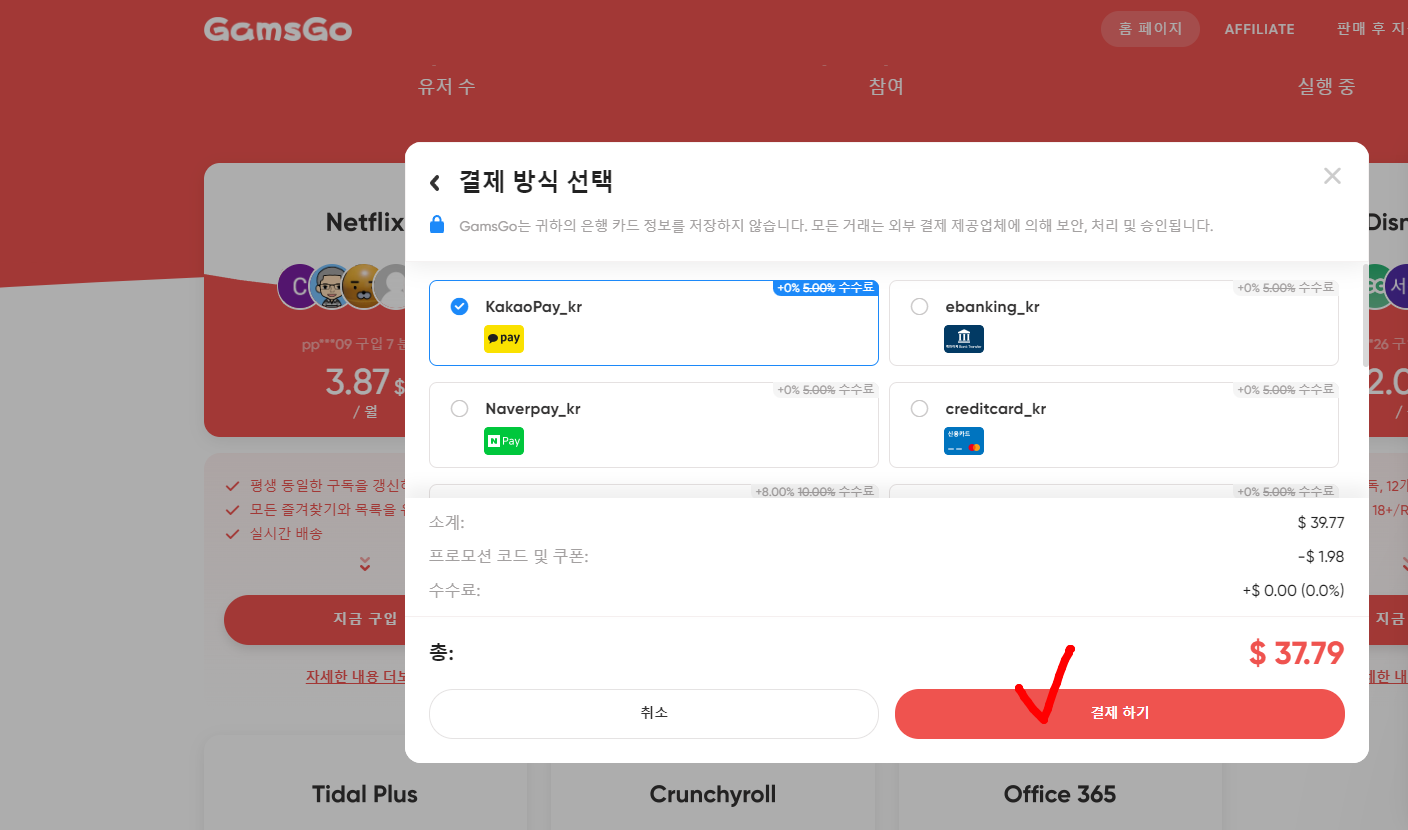Click the subtotal value $ 39.77
The image size is (1408, 830).
(x=1320, y=522)
